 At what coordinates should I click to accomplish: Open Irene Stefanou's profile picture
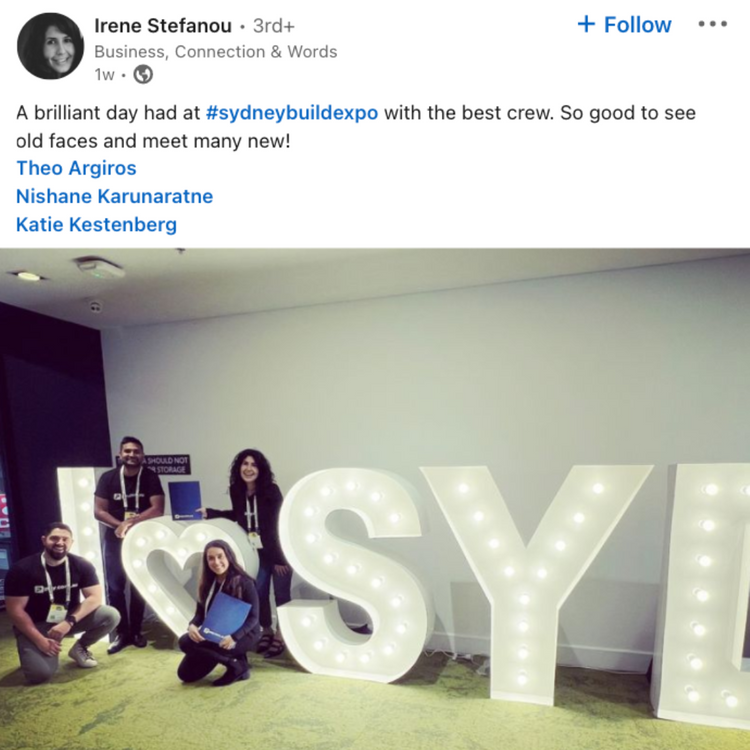click(50, 46)
